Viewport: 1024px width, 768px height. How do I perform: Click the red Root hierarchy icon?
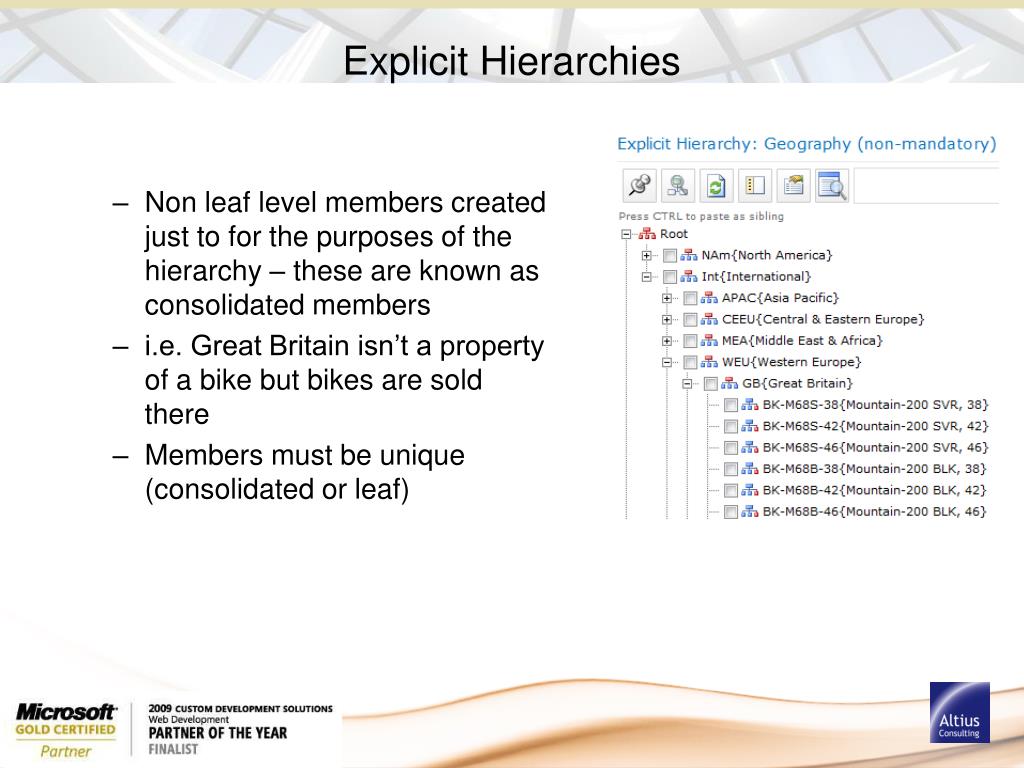point(647,234)
